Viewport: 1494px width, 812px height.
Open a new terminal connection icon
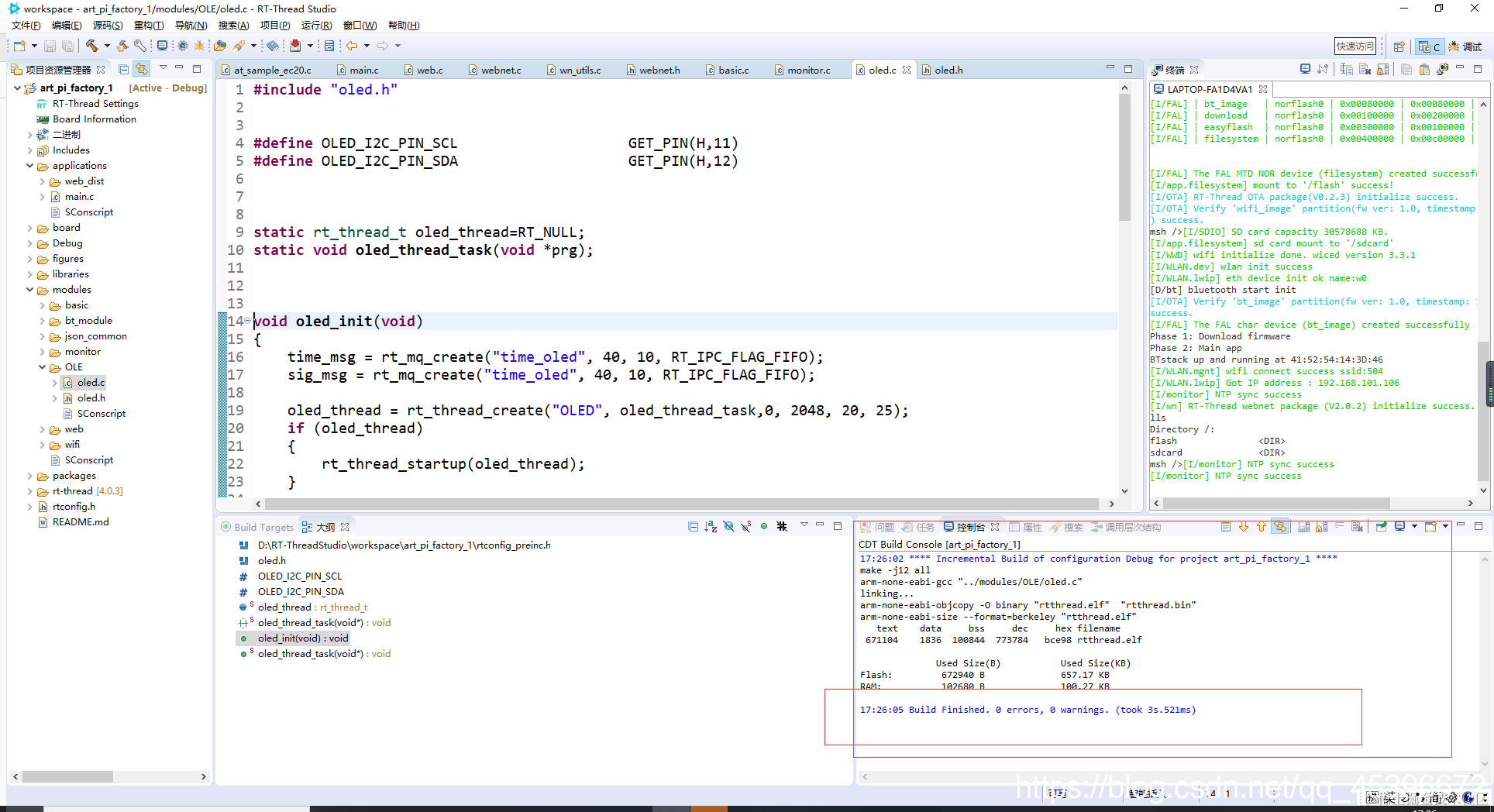click(x=1305, y=69)
